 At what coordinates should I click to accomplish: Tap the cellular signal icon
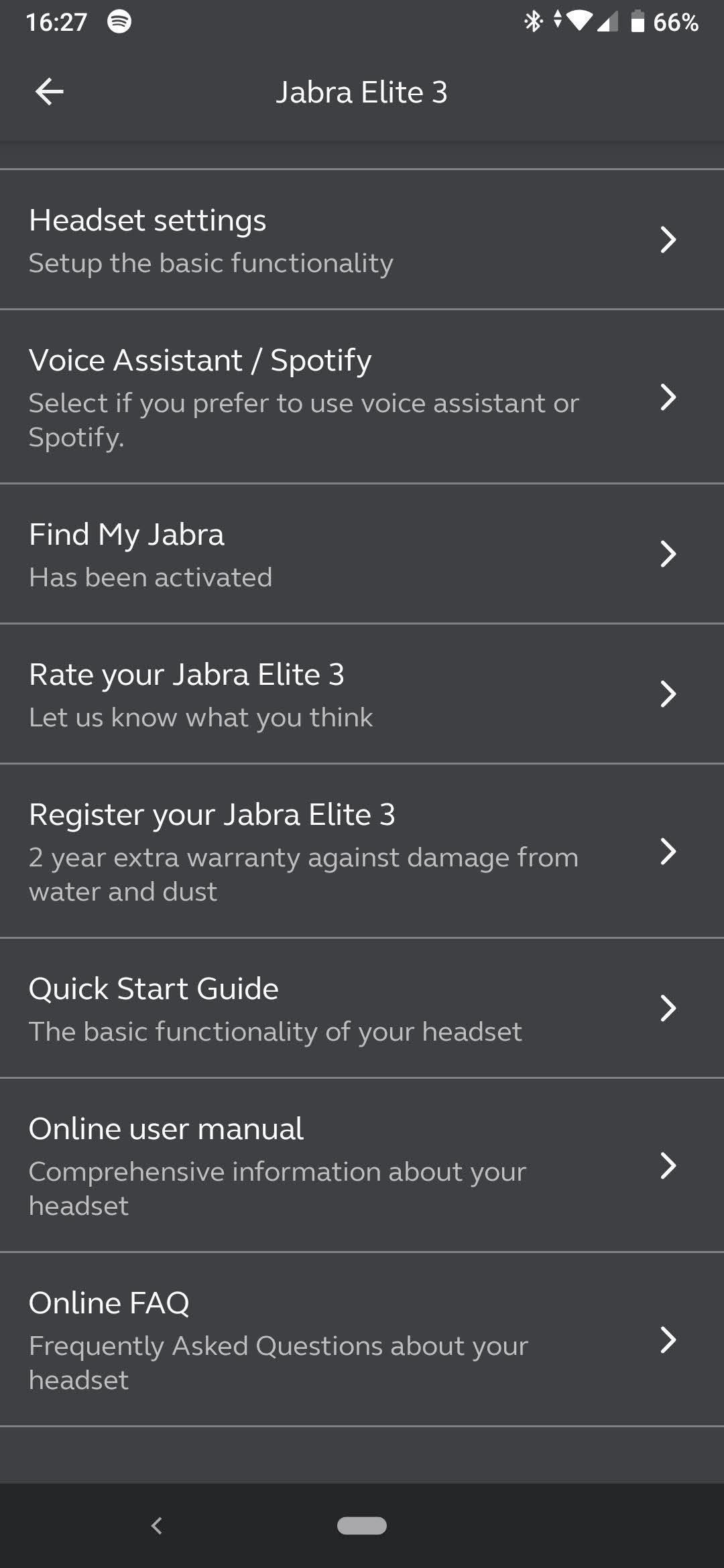(607, 23)
